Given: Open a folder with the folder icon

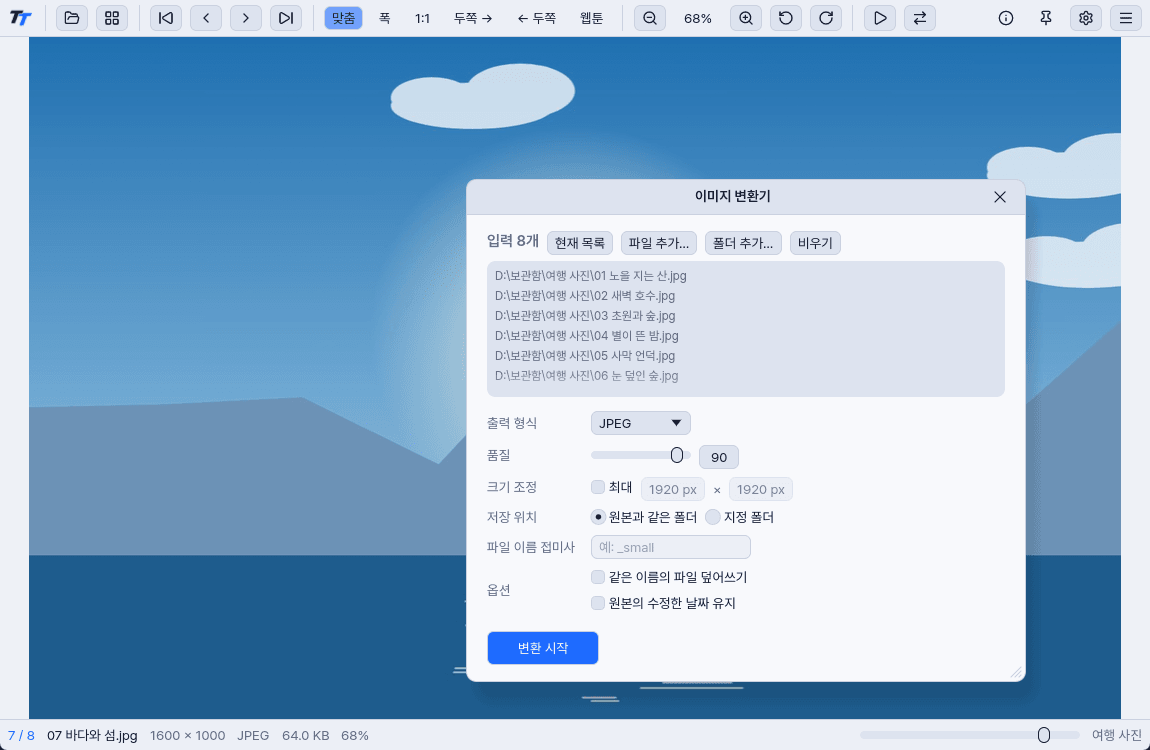Looking at the screenshot, I should [x=72, y=18].
